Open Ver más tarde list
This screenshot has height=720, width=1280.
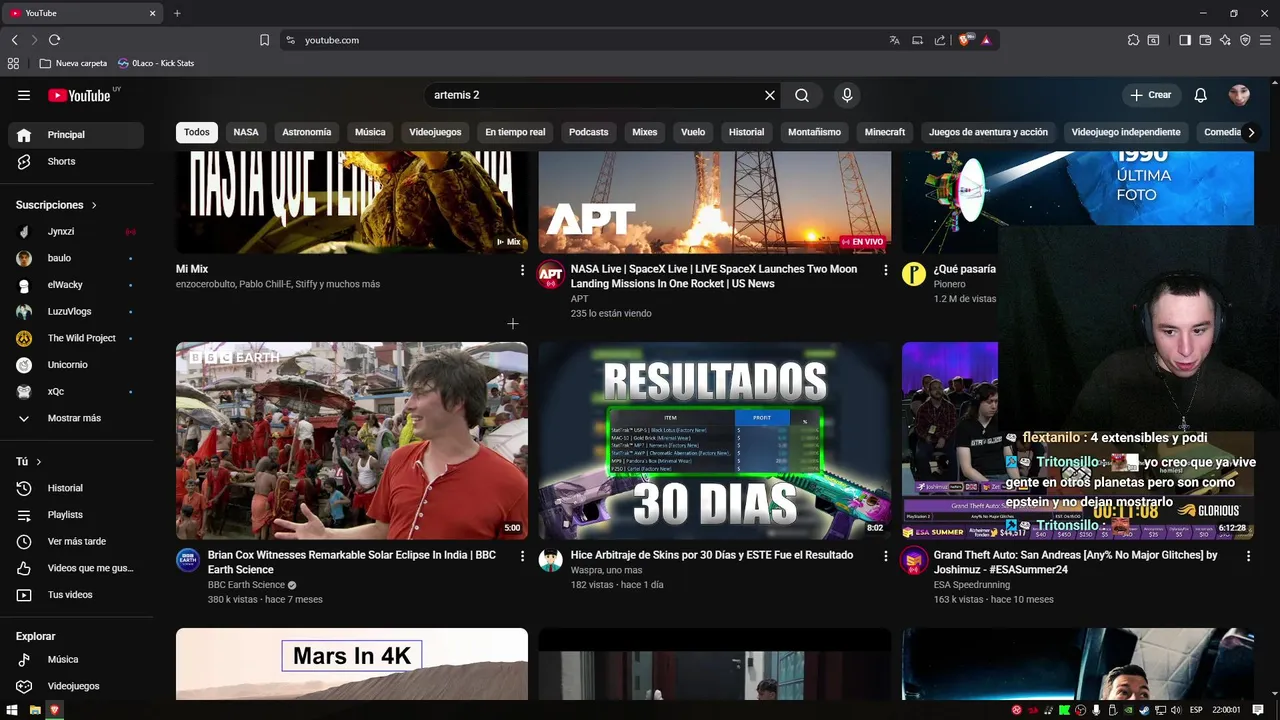[76, 541]
